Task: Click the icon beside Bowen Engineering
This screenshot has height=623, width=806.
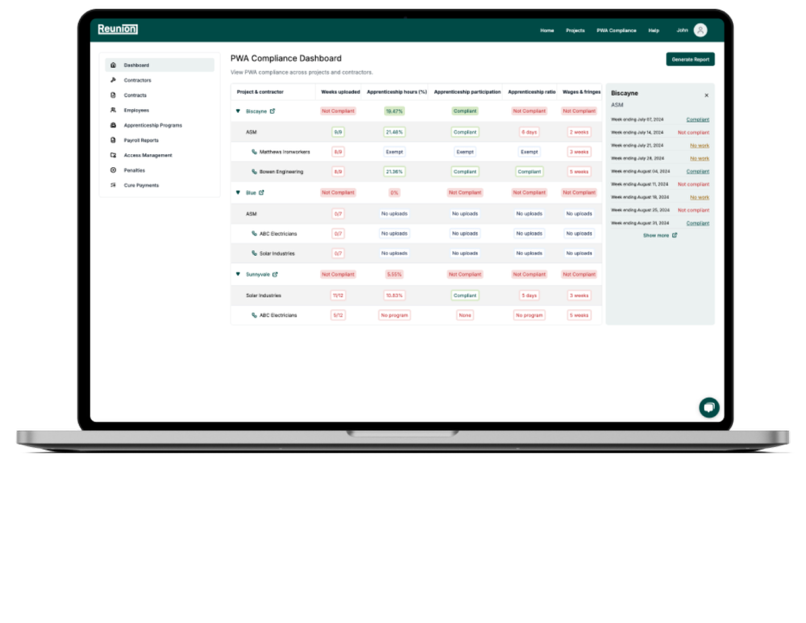Action: 254,172
